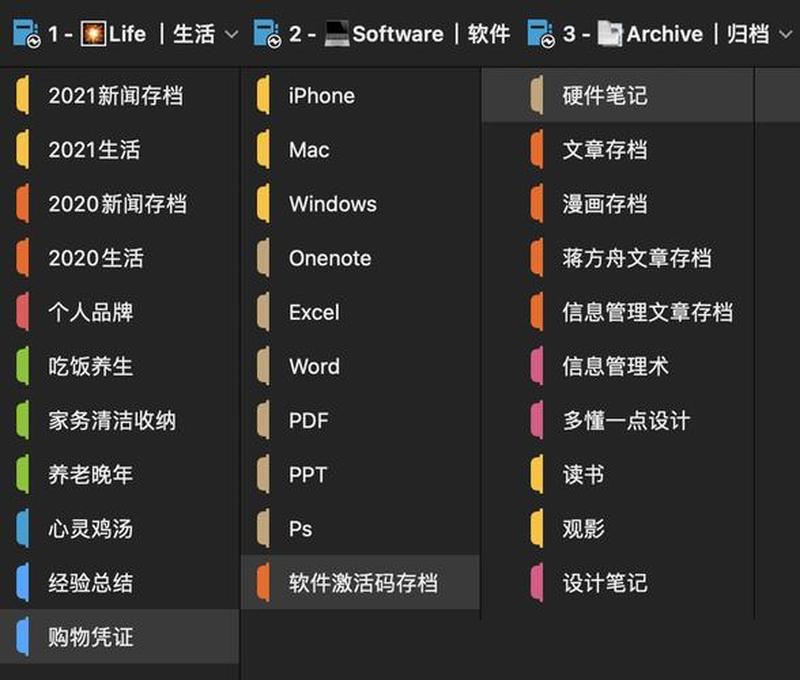Click red notebook icon for 个人品牌
Screen dimensions: 800x680
22,312
